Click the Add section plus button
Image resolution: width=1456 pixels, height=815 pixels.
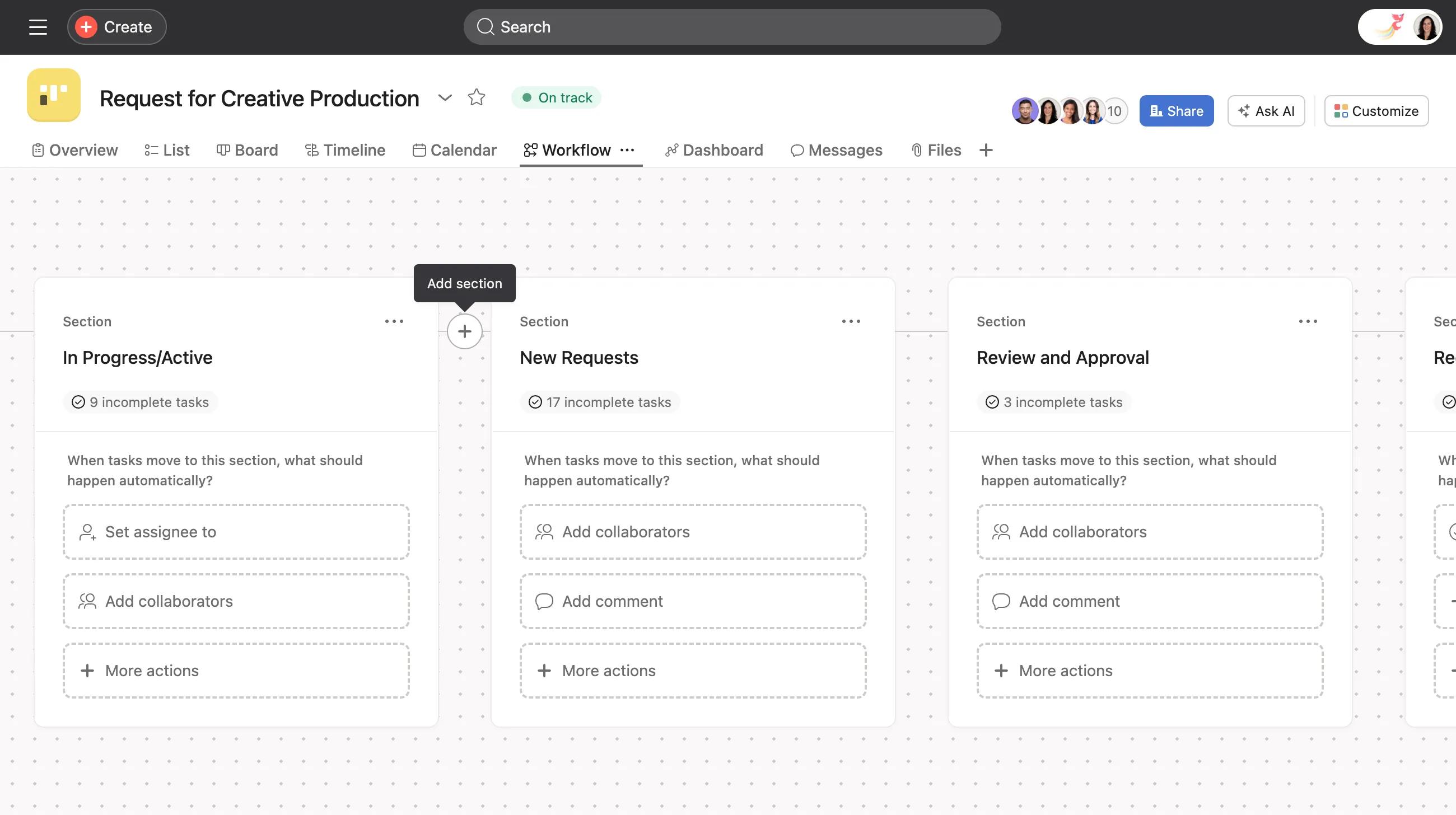(464, 331)
